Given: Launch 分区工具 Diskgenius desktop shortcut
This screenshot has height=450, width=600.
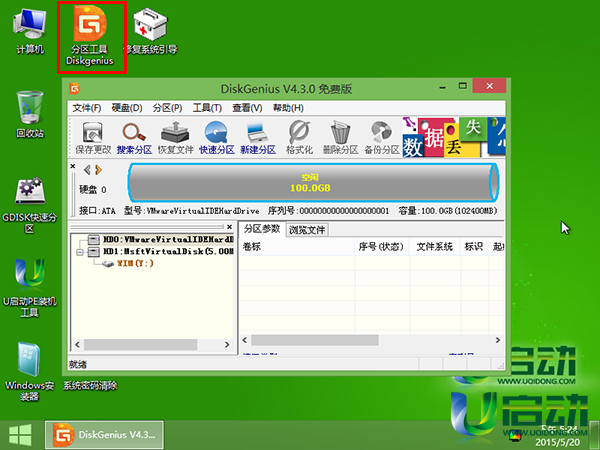Looking at the screenshot, I should [90, 35].
